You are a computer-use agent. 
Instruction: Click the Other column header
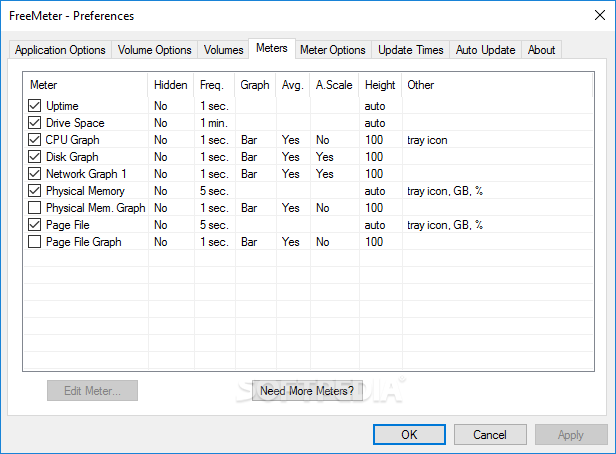497,85
